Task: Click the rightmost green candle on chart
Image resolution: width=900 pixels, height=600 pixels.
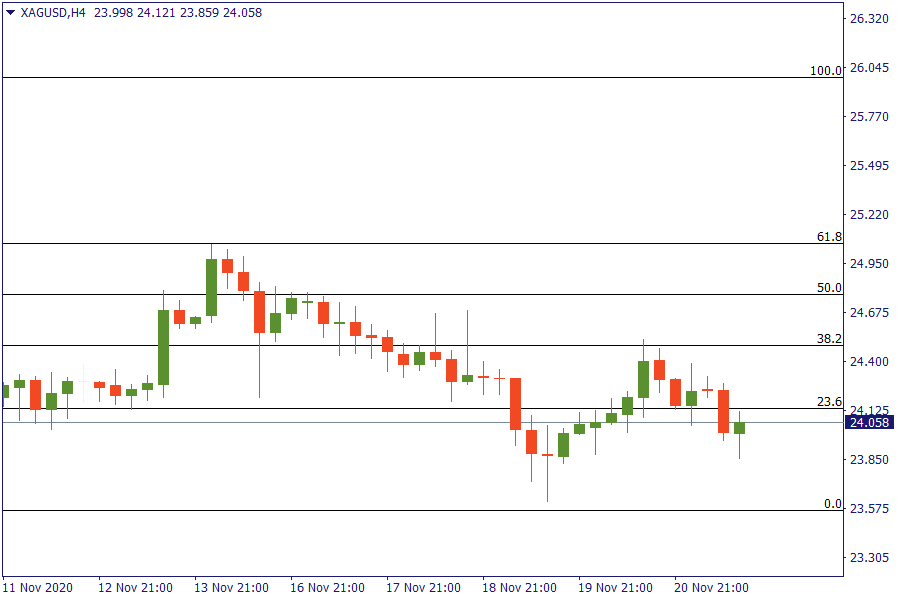Action: click(x=740, y=428)
